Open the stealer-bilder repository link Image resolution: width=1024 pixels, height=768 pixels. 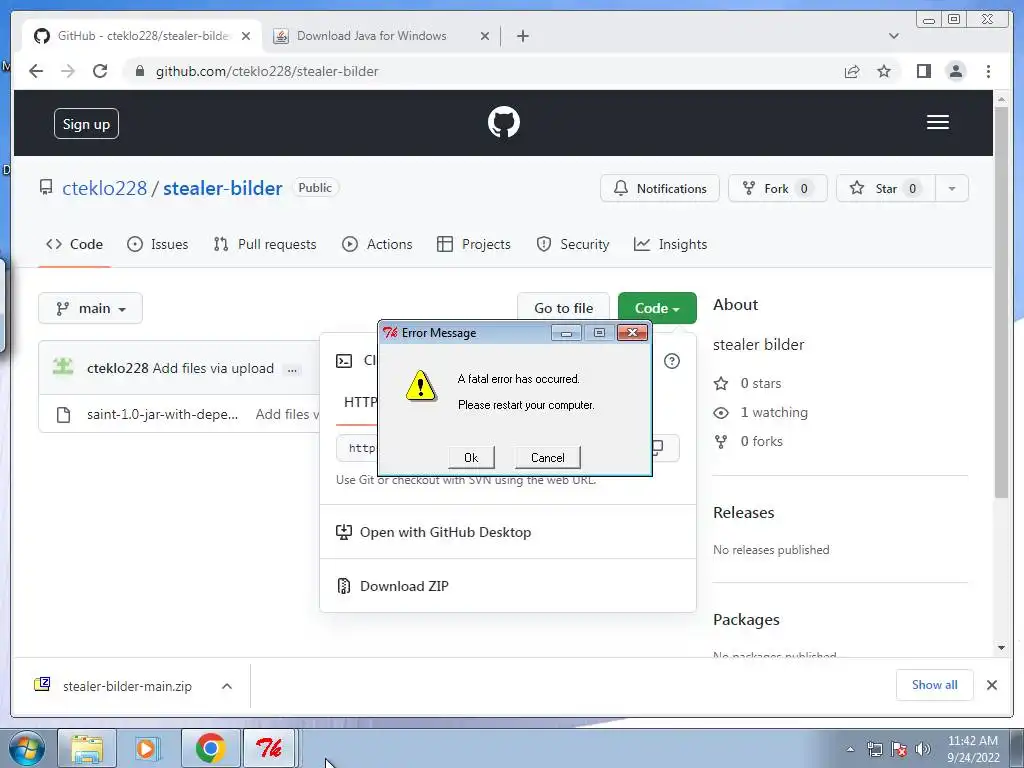[x=223, y=188]
